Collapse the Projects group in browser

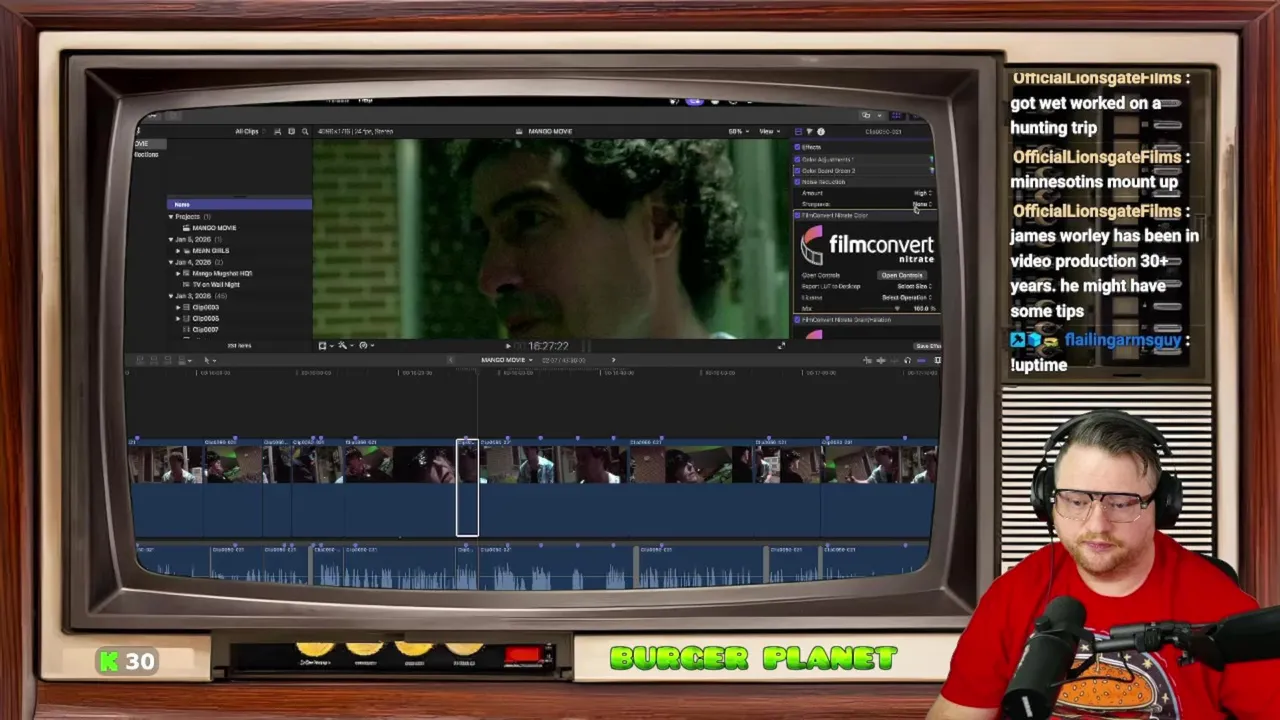click(171, 216)
